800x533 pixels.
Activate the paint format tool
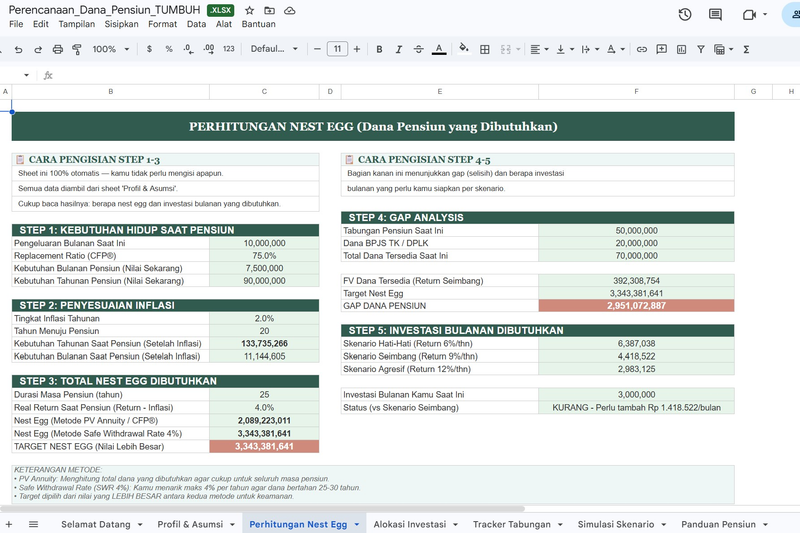[77, 49]
